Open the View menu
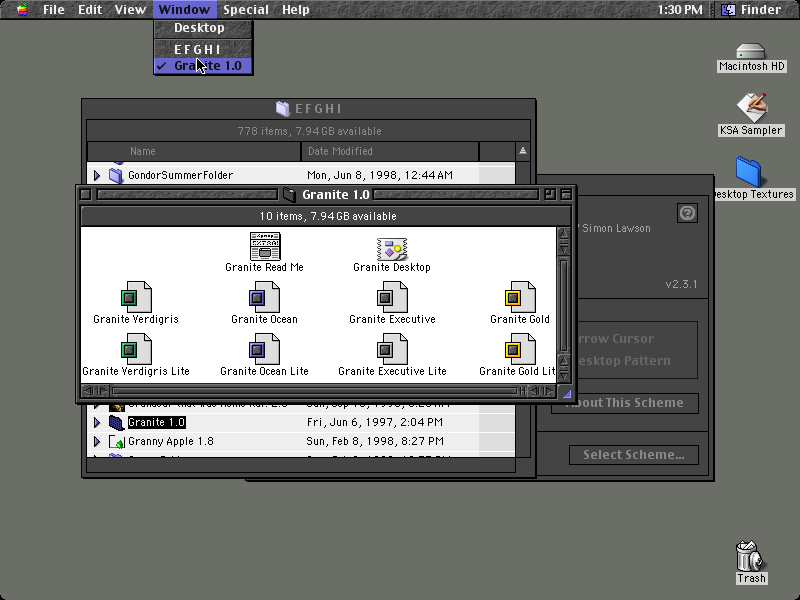This screenshot has height=600, width=800. (x=130, y=9)
